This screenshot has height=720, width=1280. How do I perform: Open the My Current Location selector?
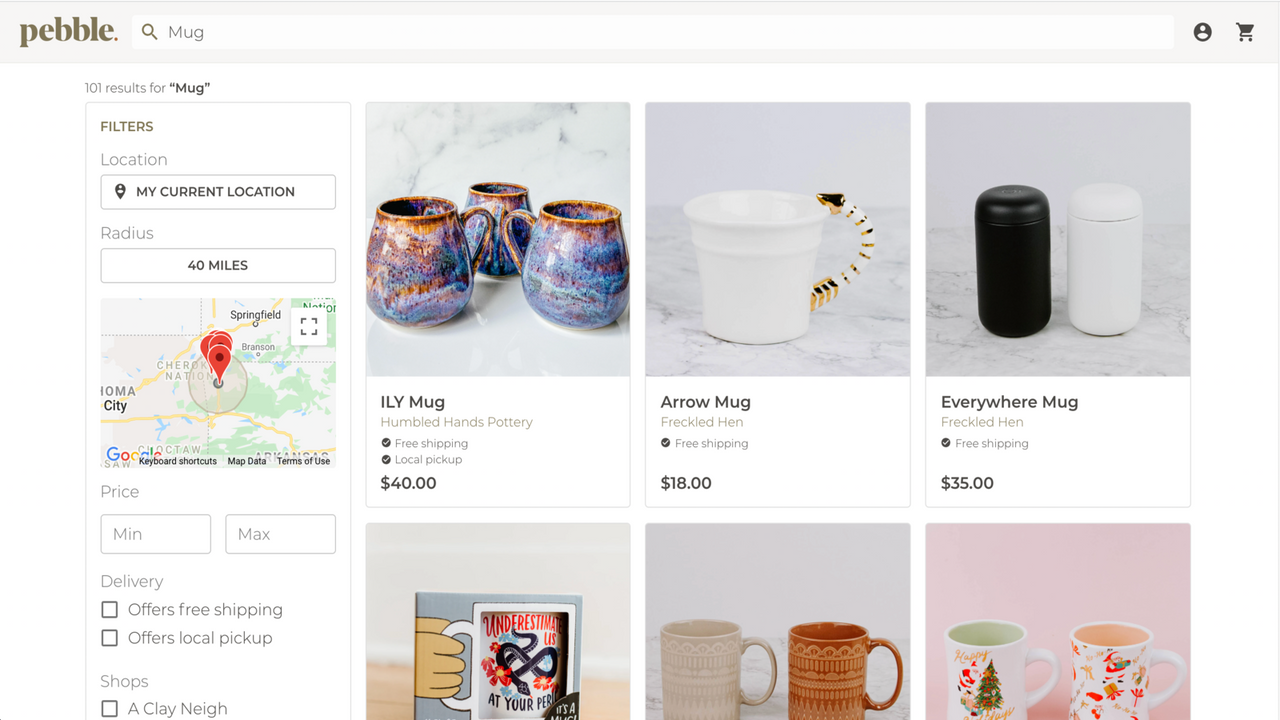coord(217,191)
